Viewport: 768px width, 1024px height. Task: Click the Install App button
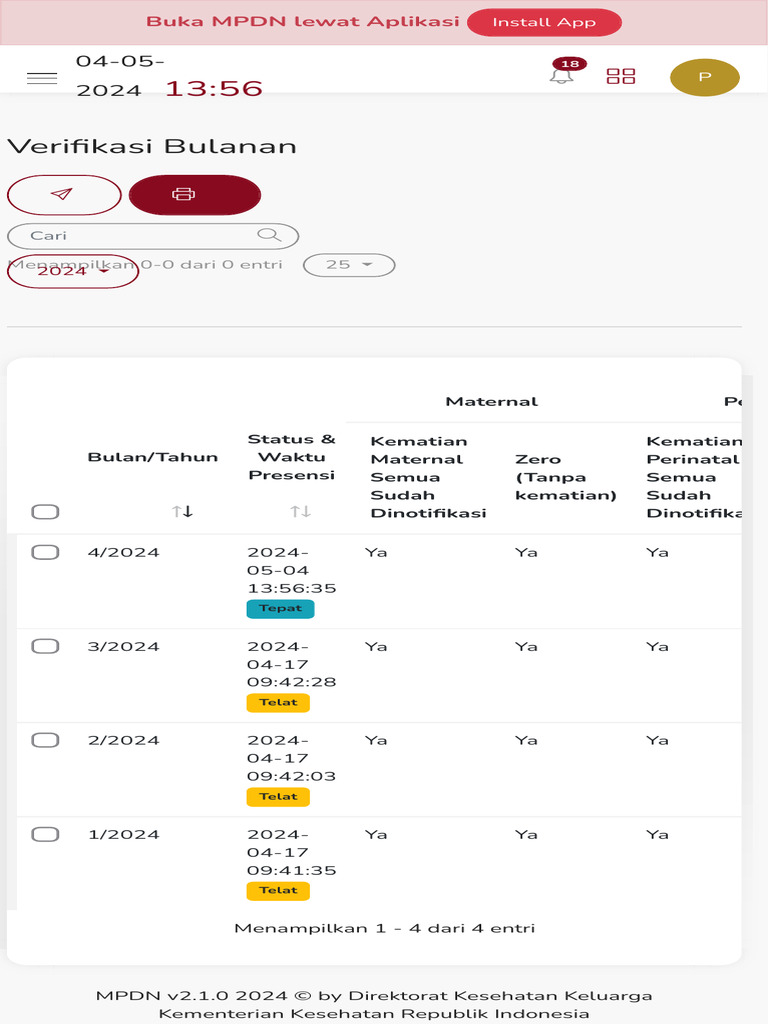(544, 22)
